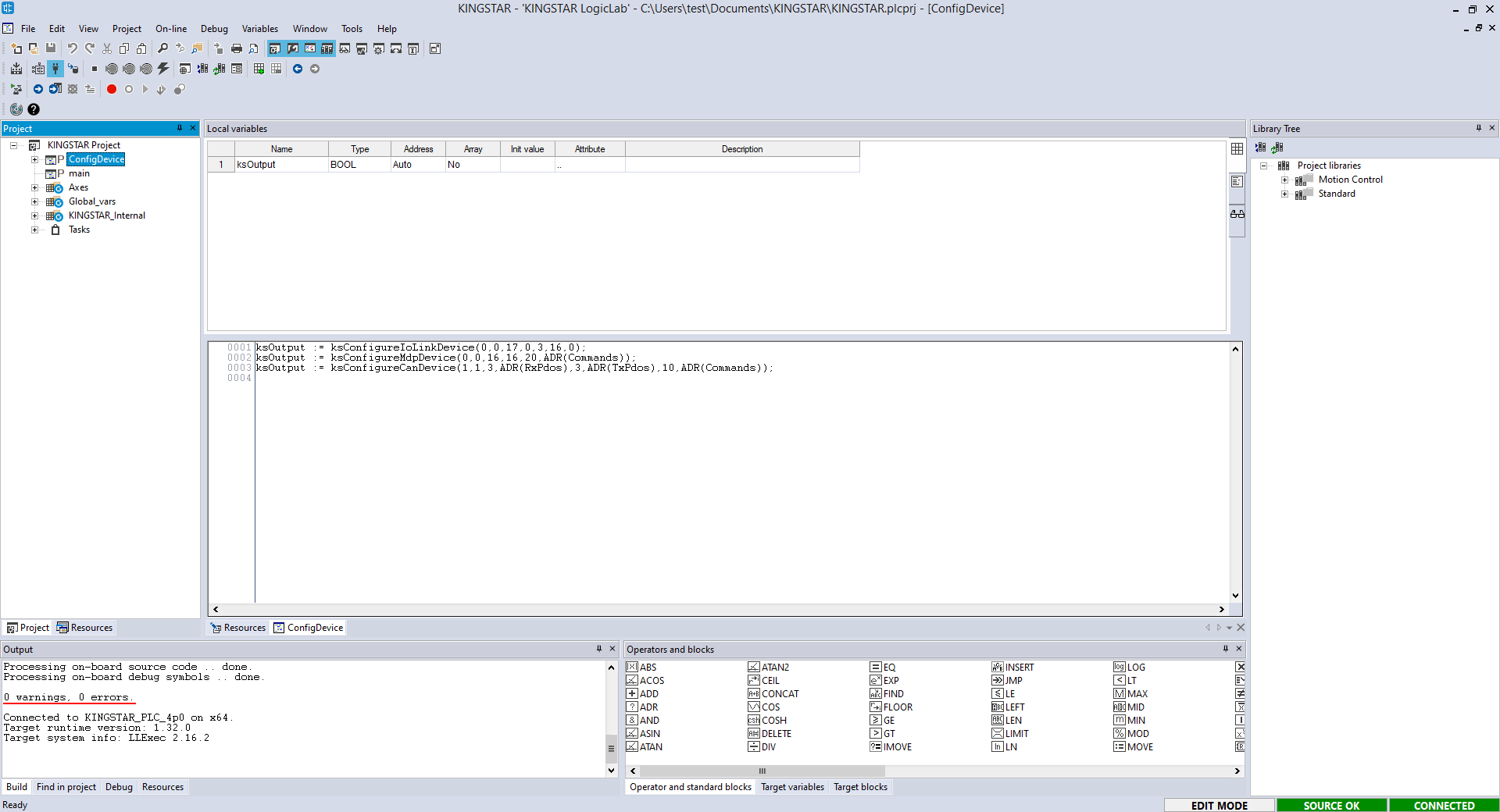Viewport: 1500px width, 812px height.
Task: Select the ksOutput variable name cell
Action: [x=281, y=165]
